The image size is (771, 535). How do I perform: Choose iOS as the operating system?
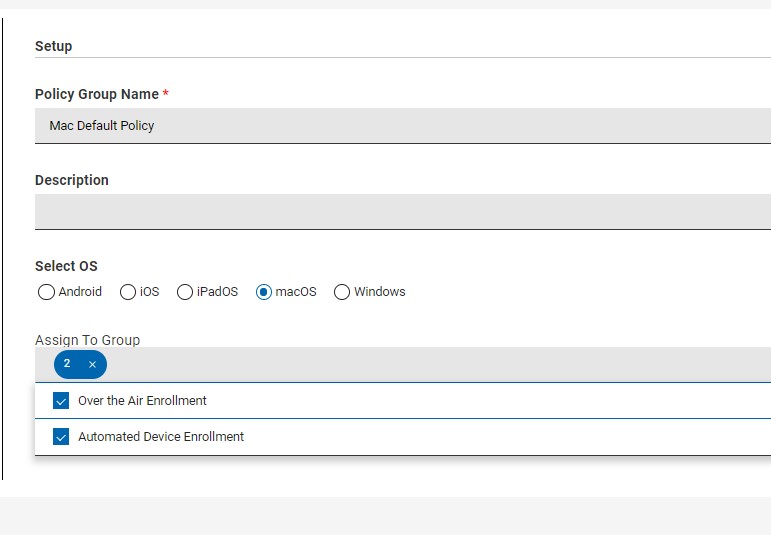[128, 292]
